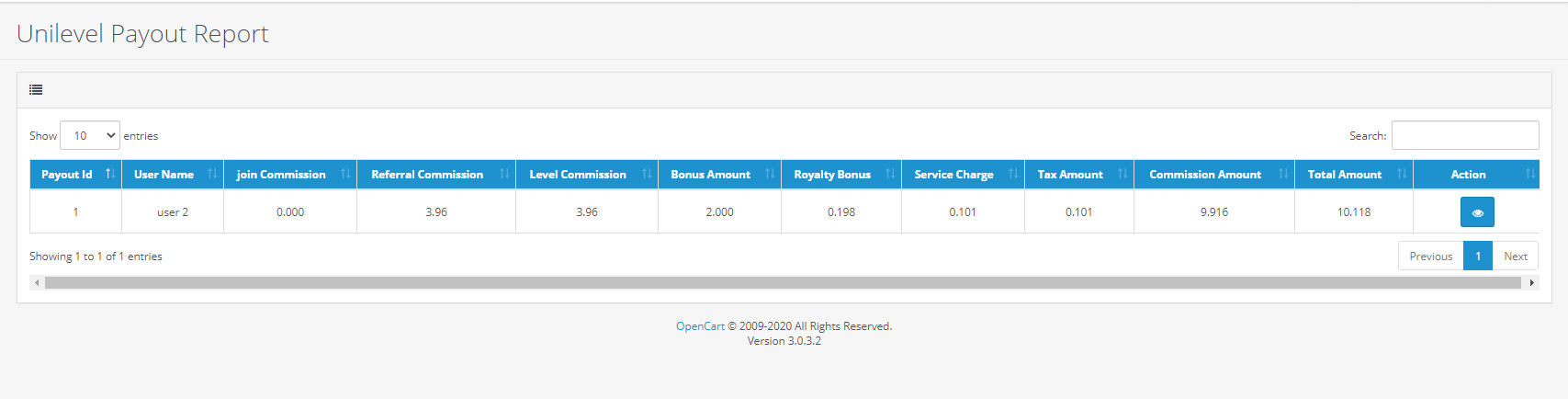Sort by Royalty Bonus column

[x=840, y=175]
